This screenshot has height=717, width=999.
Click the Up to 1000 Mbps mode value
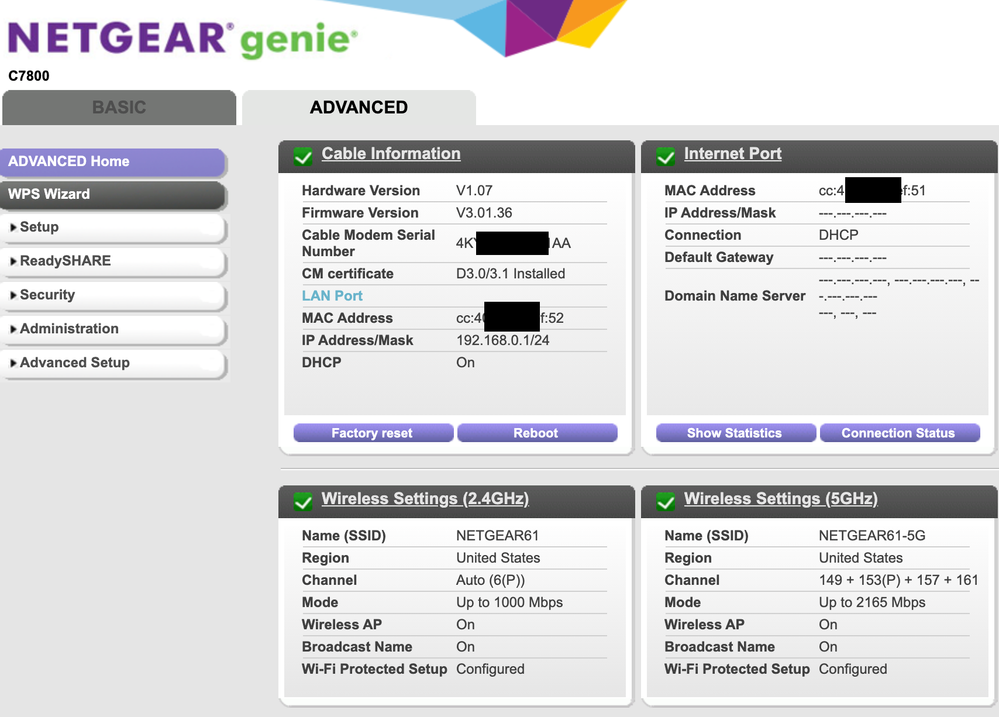click(510, 603)
